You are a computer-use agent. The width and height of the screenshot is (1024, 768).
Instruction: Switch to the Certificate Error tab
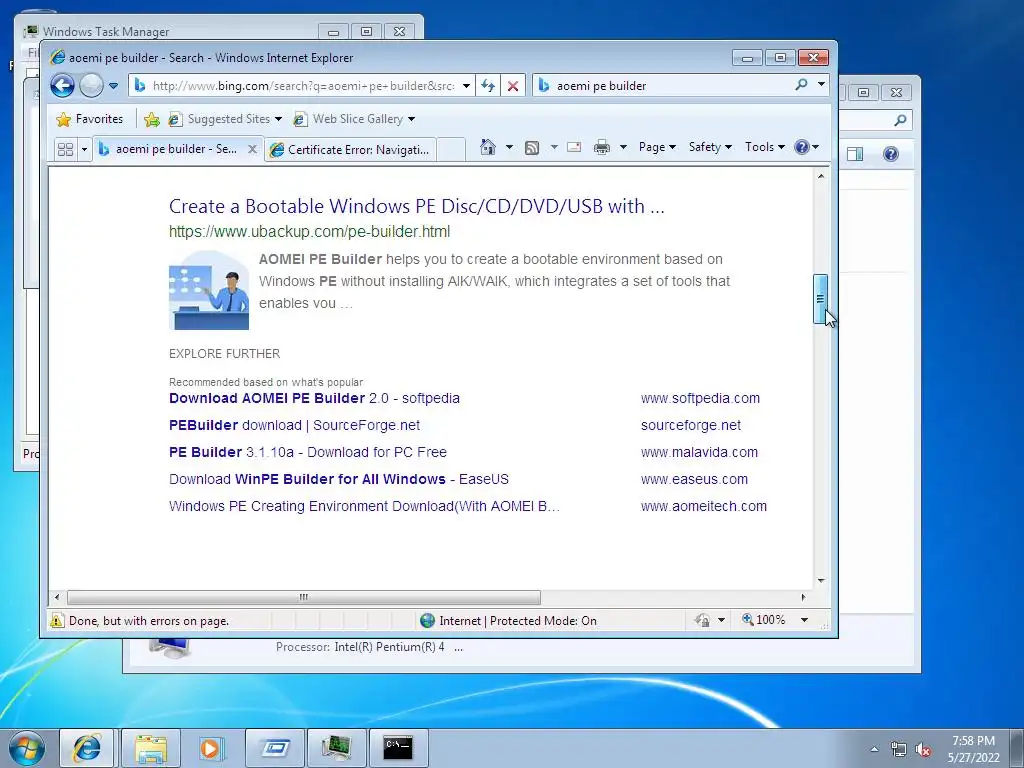click(350, 150)
